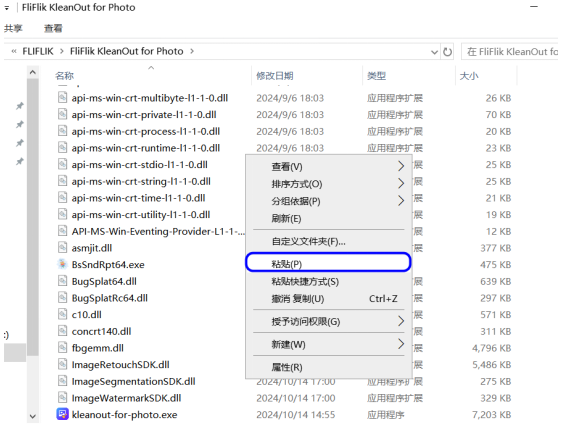
Task: Open the quick access toolbar dropdown arrow
Action: (7, 8)
